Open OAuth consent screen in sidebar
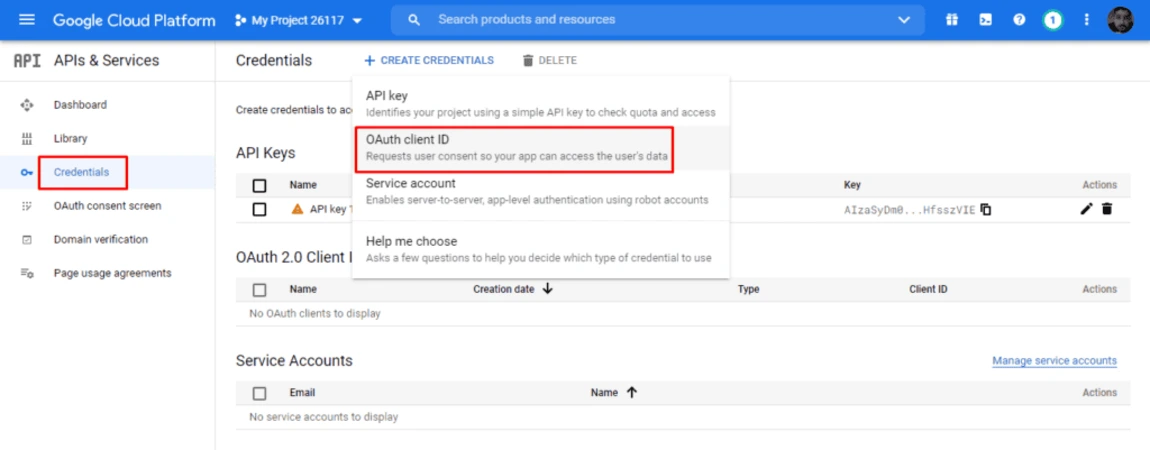The height and width of the screenshot is (450, 1150). (x=107, y=206)
